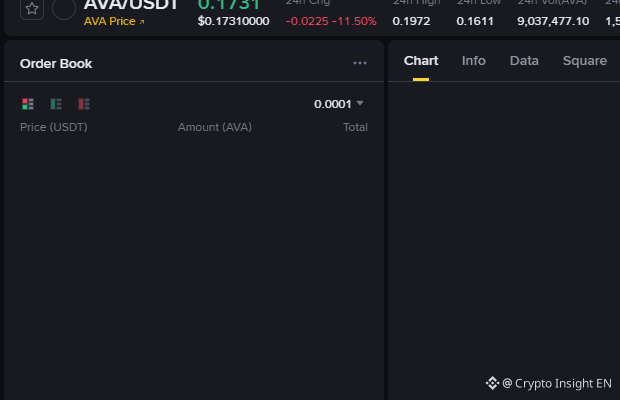Click the Total column header
The image size is (620, 400).
tap(355, 127)
